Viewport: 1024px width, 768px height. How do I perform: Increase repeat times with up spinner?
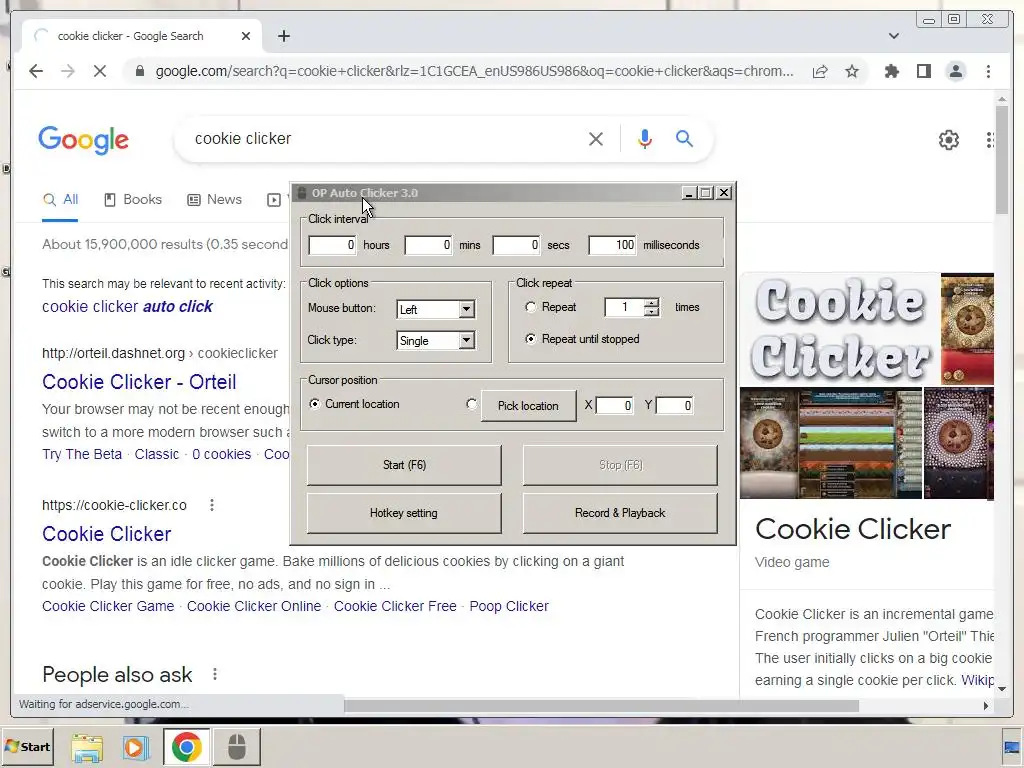tap(651, 302)
